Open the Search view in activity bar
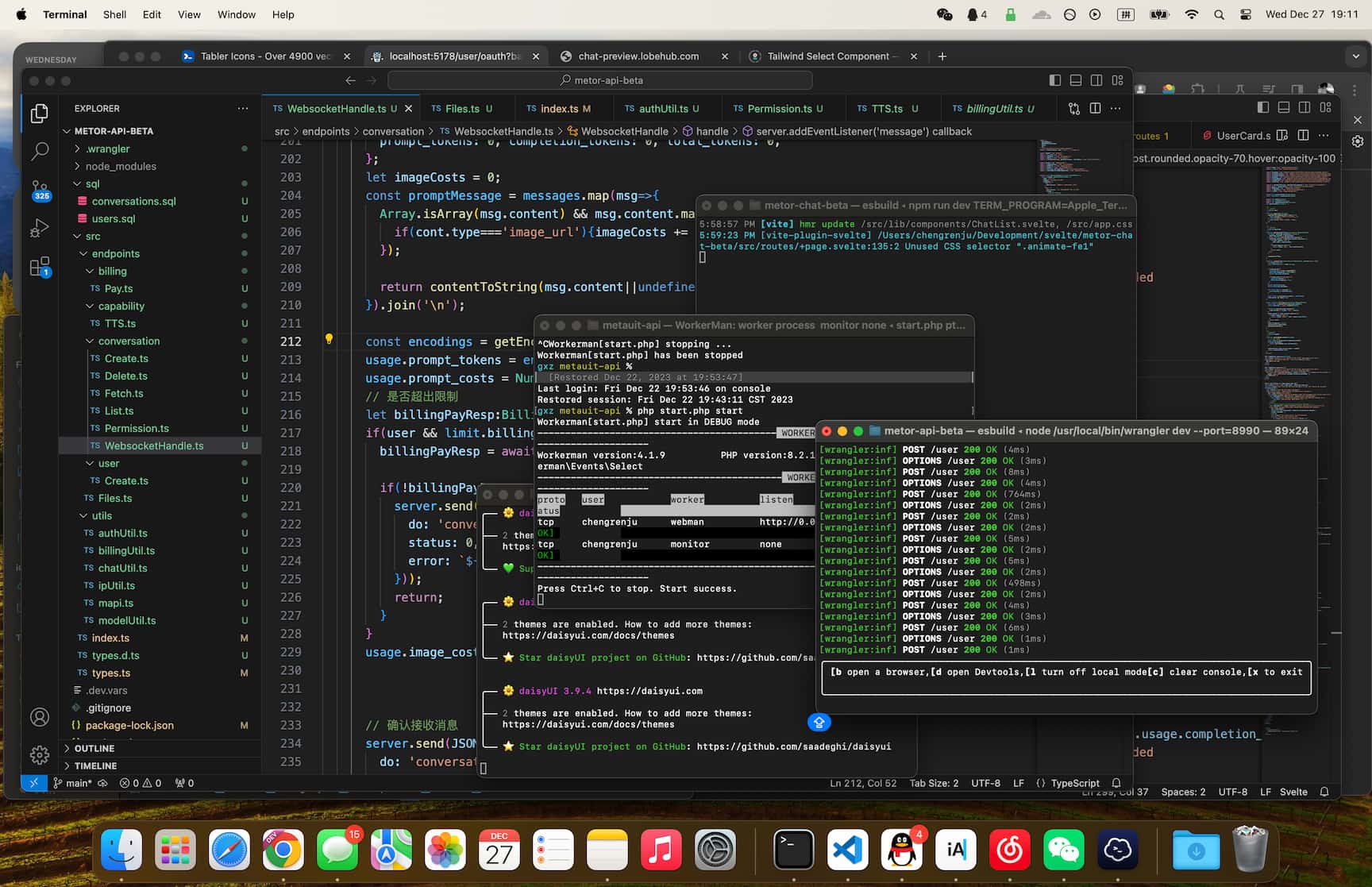The image size is (1372, 887). (40, 151)
